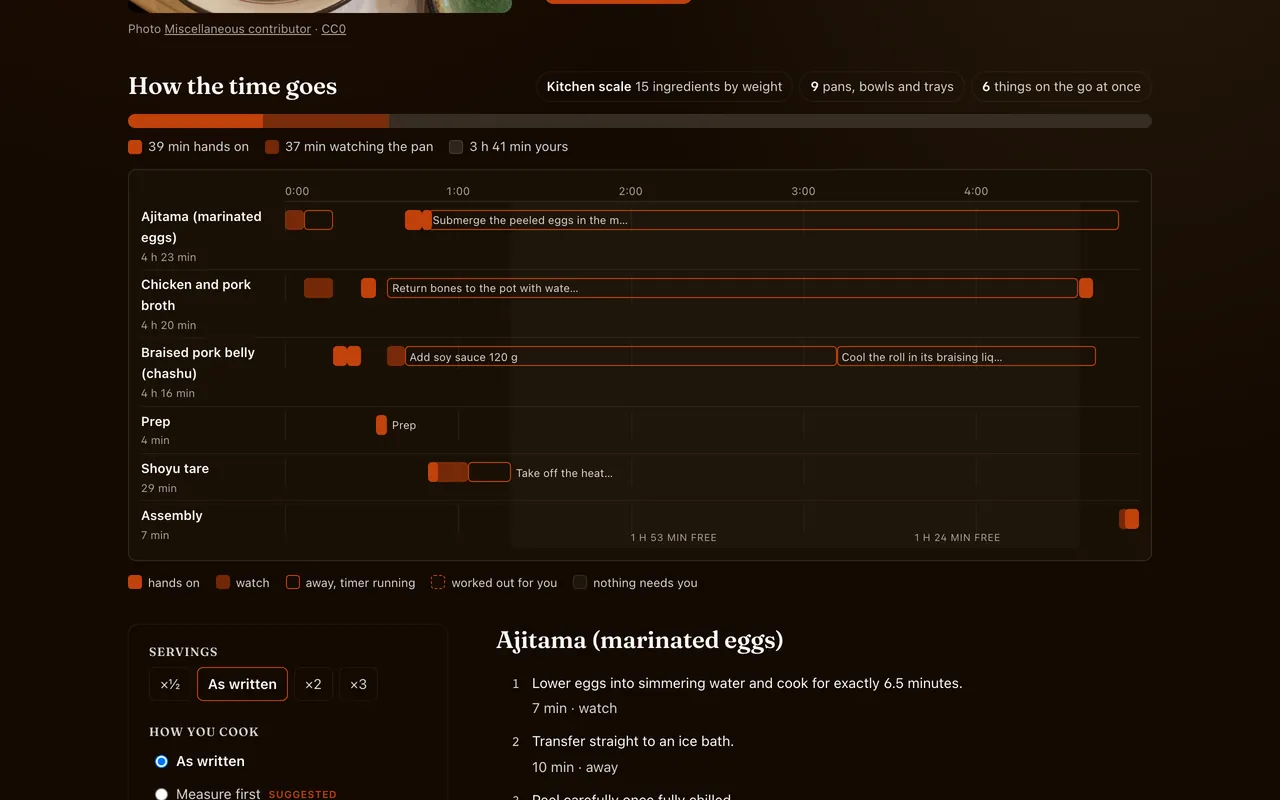Click the dark 'yours' segment of time bar
Screen dimensions: 1280x800
click(x=770, y=121)
